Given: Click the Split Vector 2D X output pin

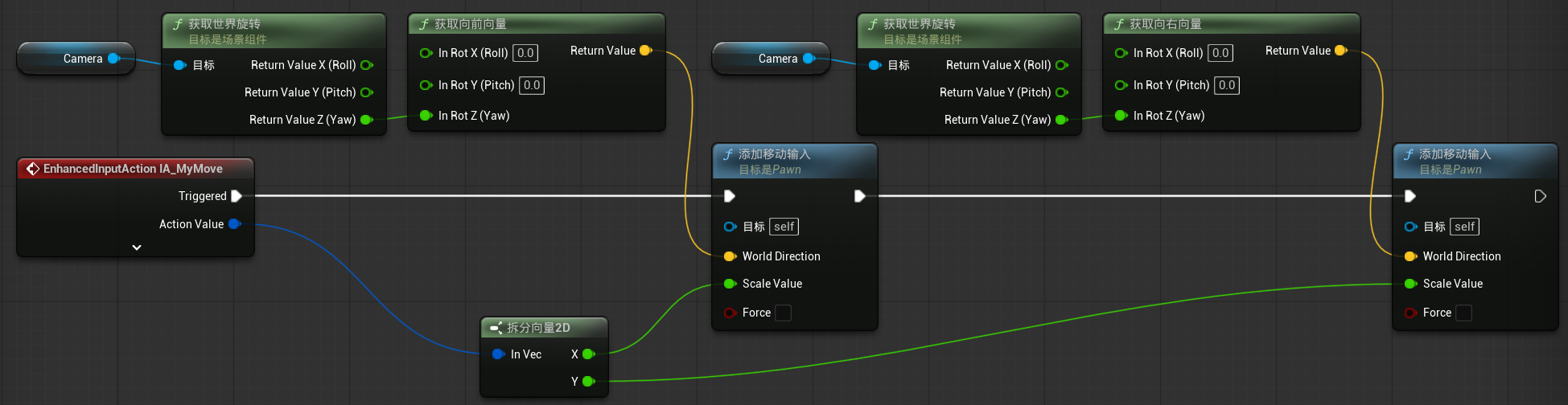Looking at the screenshot, I should pyautogui.click(x=588, y=354).
